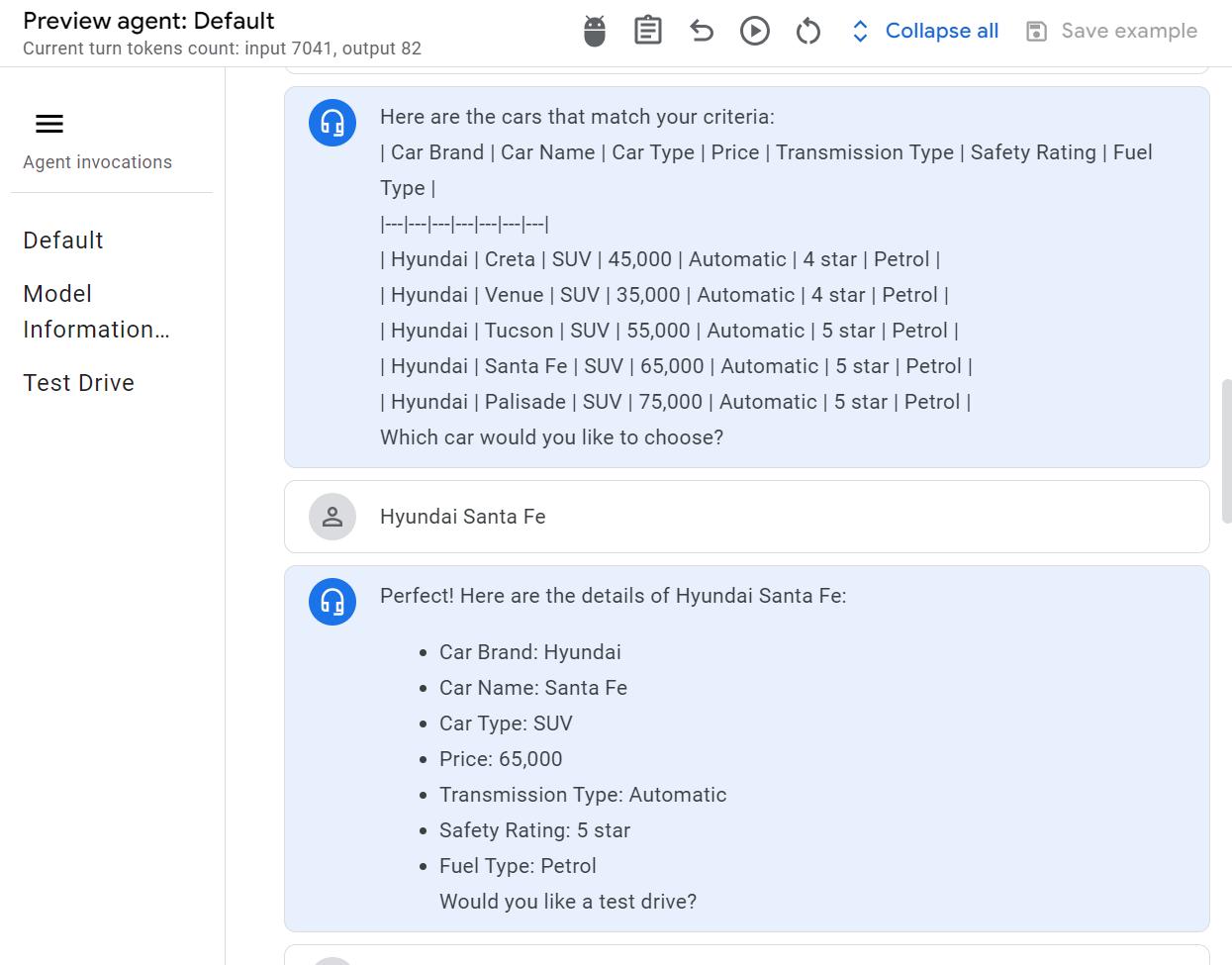Click the Hyundai Creta table row

point(660,259)
